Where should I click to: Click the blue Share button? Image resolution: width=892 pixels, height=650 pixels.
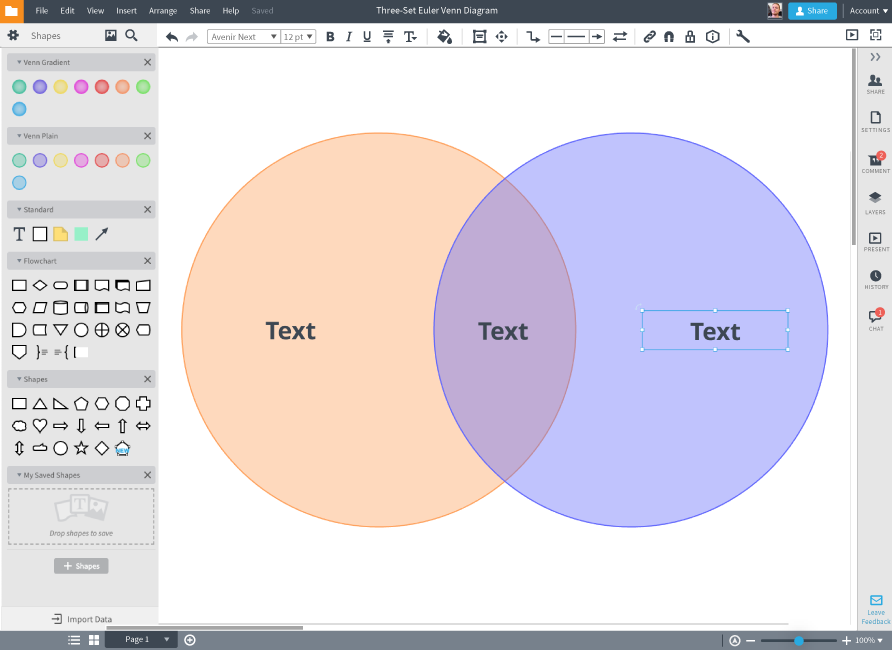coord(812,10)
